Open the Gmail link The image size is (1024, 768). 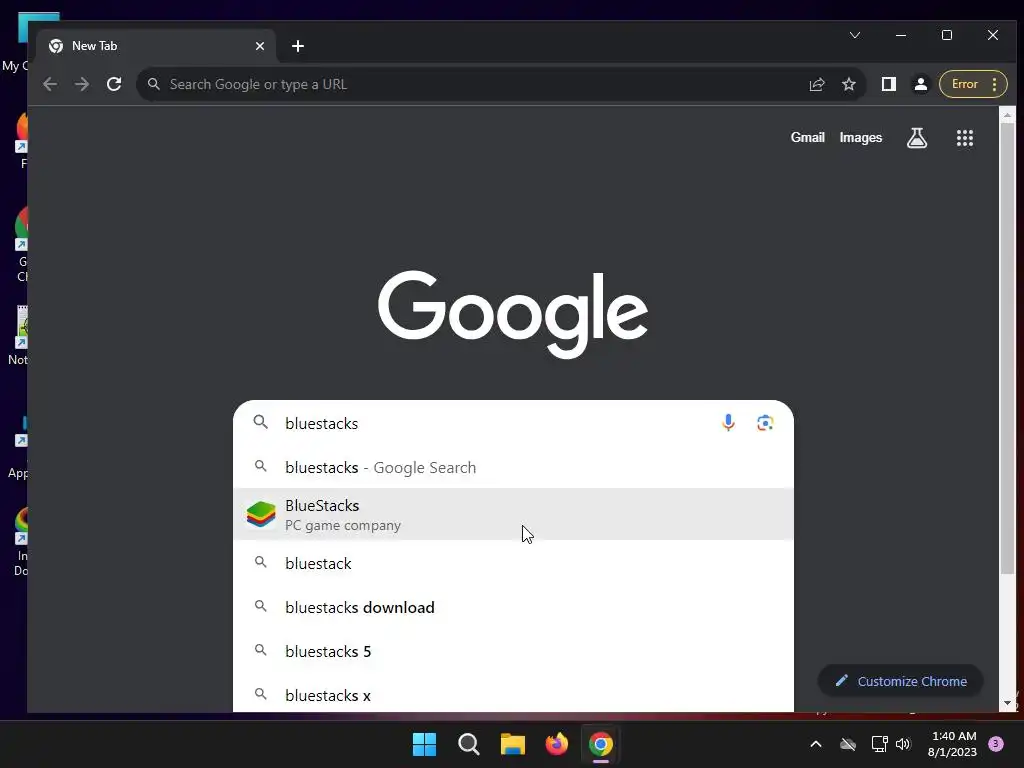click(x=808, y=138)
